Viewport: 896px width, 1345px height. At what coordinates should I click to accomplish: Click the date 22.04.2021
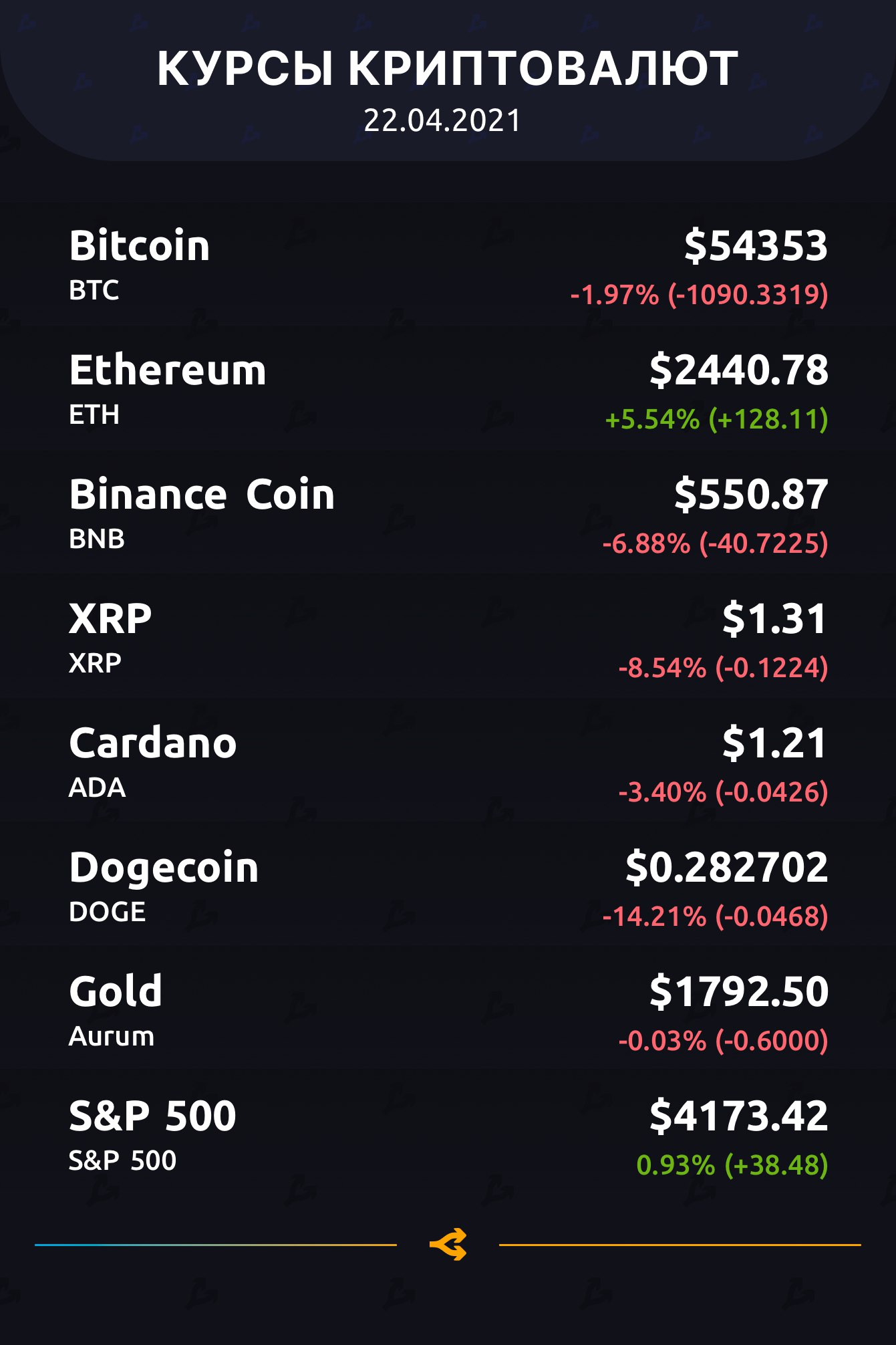pyautogui.click(x=442, y=121)
